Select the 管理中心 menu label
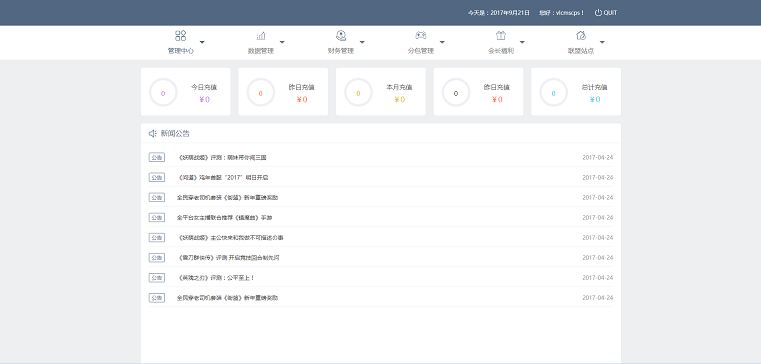This screenshot has height=364, width=761. [181, 51]
